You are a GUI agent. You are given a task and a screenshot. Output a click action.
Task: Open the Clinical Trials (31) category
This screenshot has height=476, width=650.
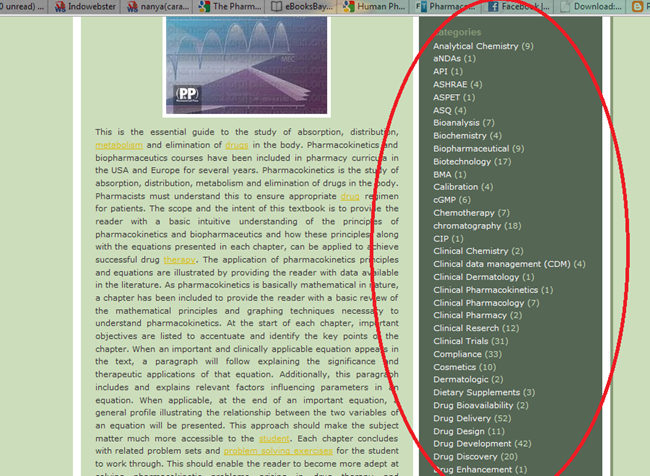click(x=471, y=341)
